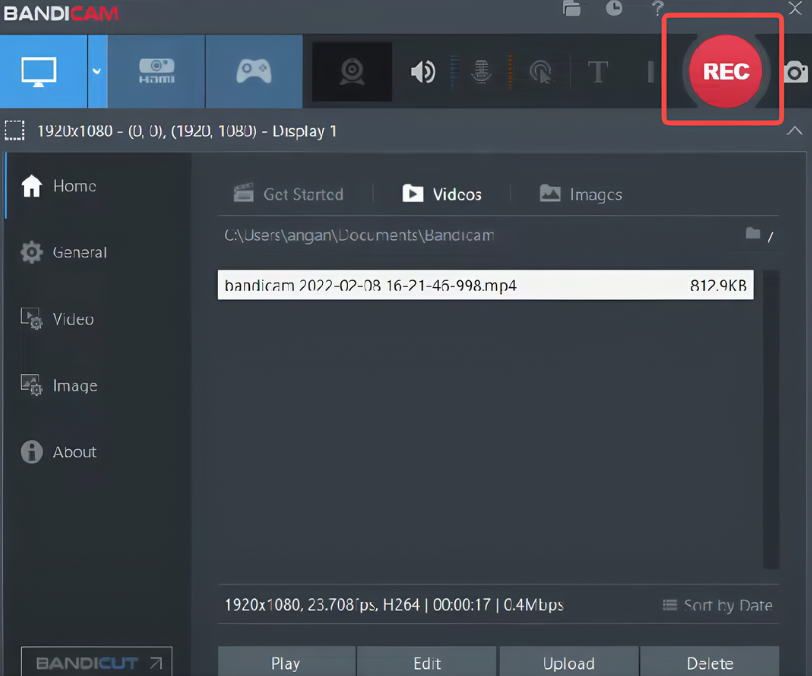
Task: Toggle mouse click effects icon
Action: click(541, 71)
